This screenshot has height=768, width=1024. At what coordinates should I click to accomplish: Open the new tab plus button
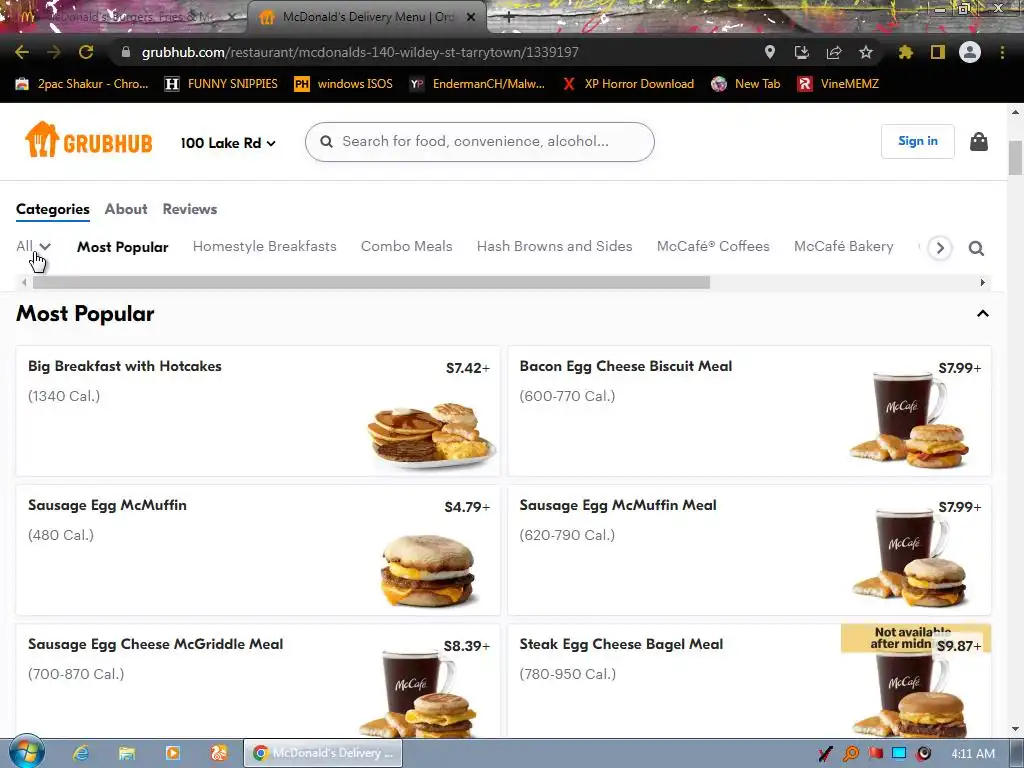point(509,18)
